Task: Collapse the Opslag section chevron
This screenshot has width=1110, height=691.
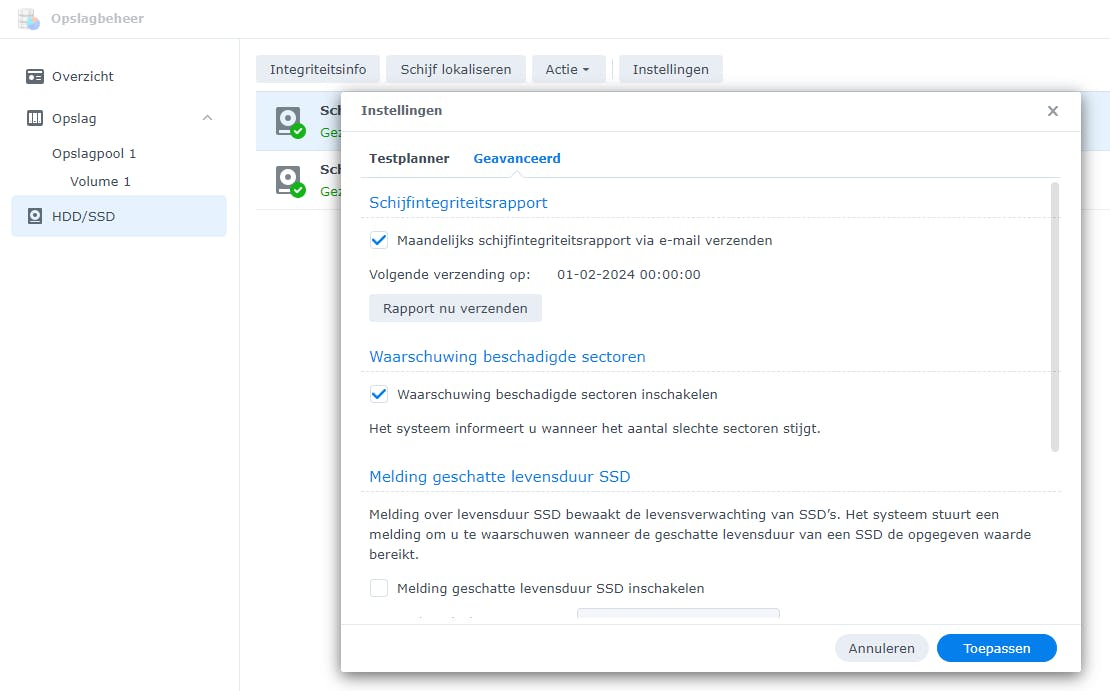Action: click(x=207, y=118)
